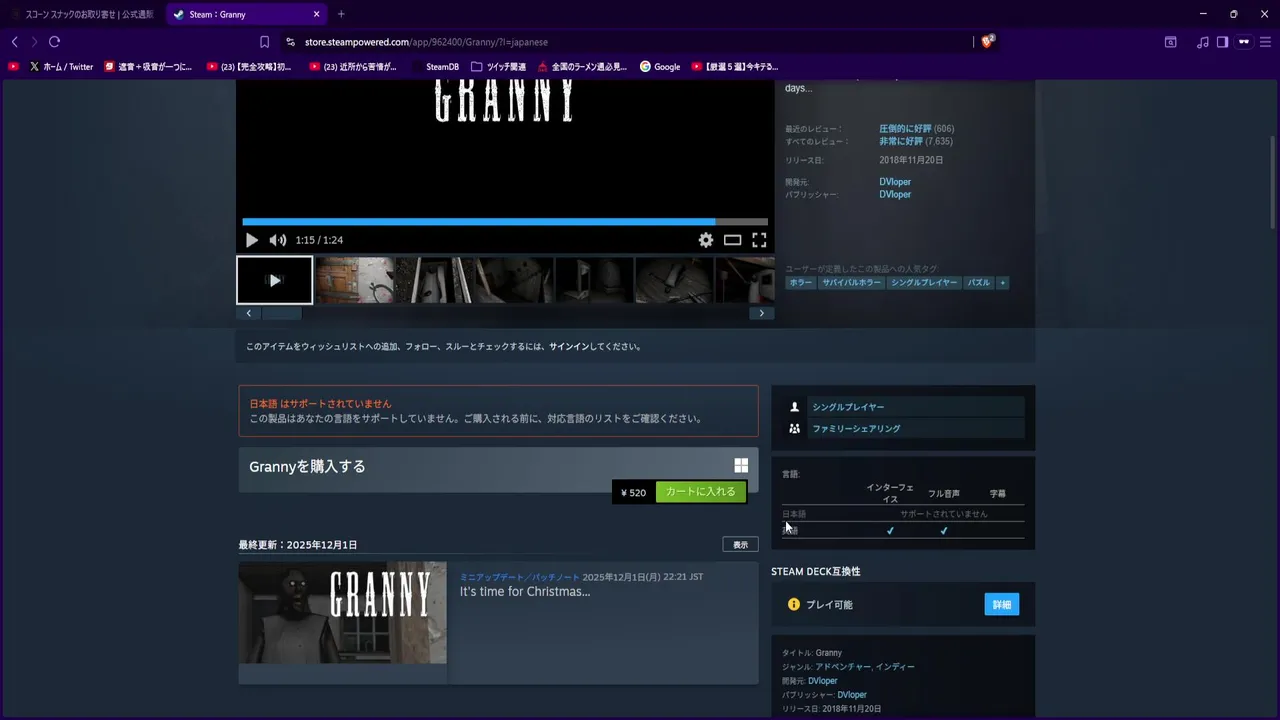Click the interface checkmark in language table

tap(890, 531)
